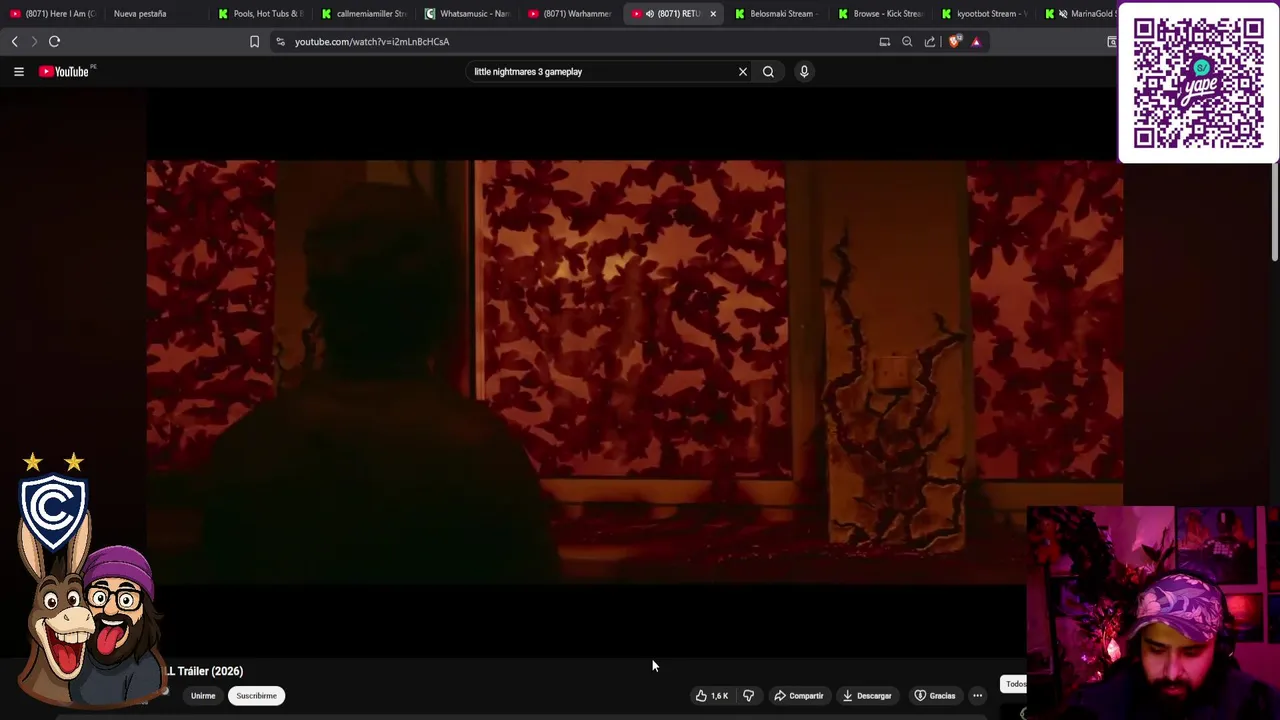Select the Todos filter chip
This screenshot has height=720, width=1280.
1014,684
